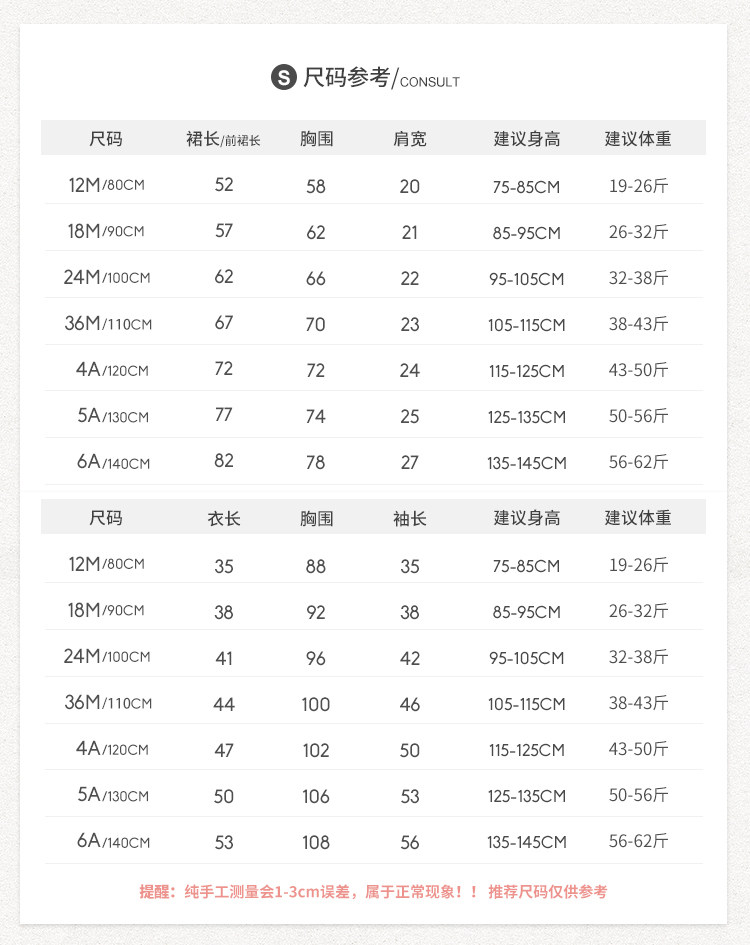Click the CONSULT label beside the title
This screenshot has height=945, width=750.
429,81
